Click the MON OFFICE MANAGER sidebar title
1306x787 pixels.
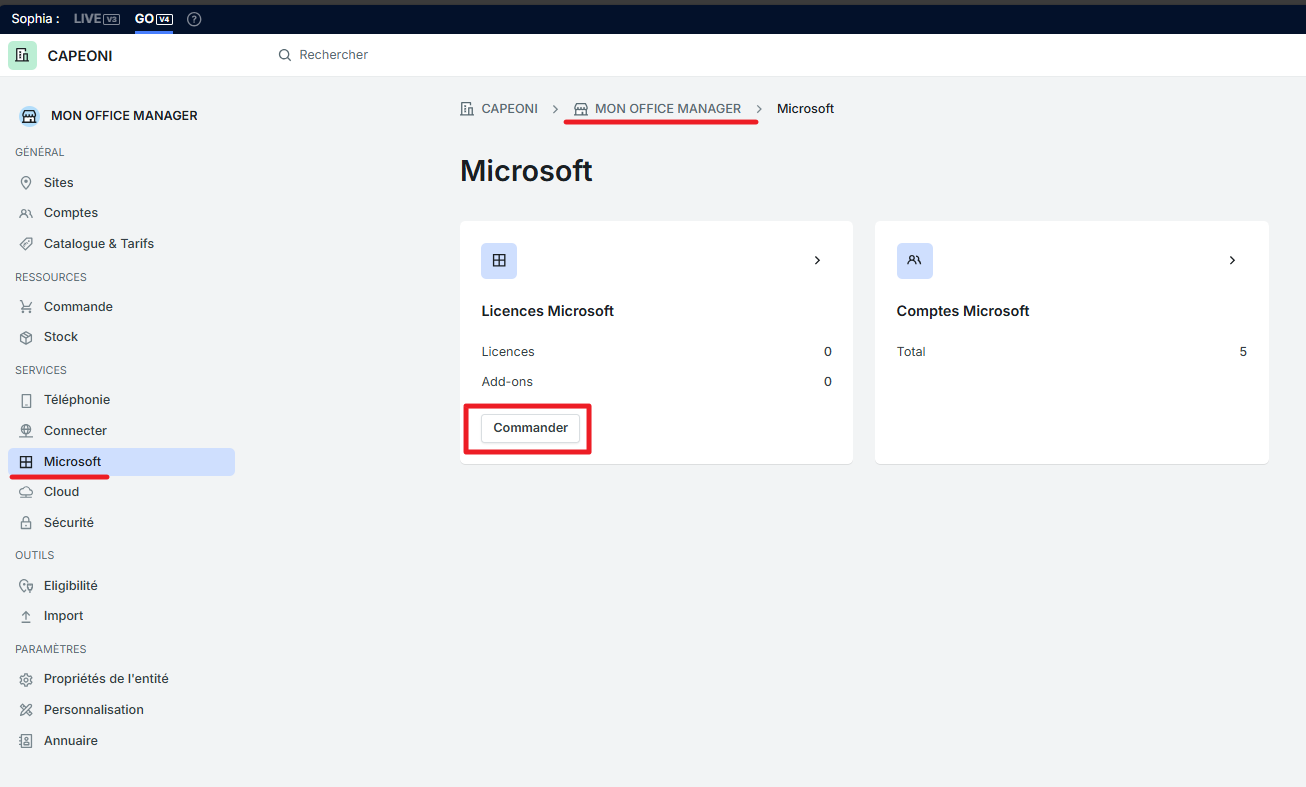coord(124,116)
